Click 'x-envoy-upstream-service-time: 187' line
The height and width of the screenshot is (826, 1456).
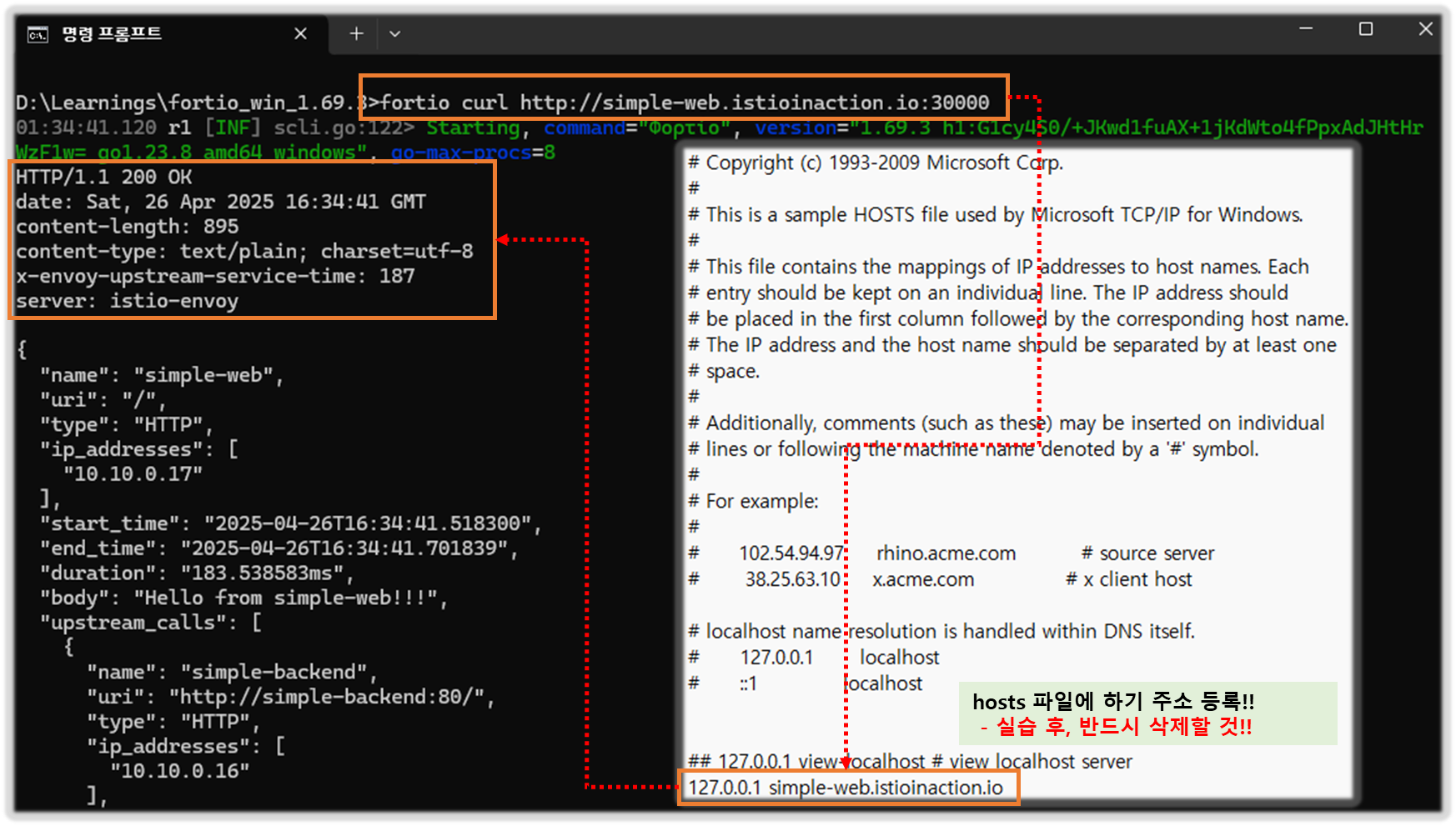coord(215,276)
